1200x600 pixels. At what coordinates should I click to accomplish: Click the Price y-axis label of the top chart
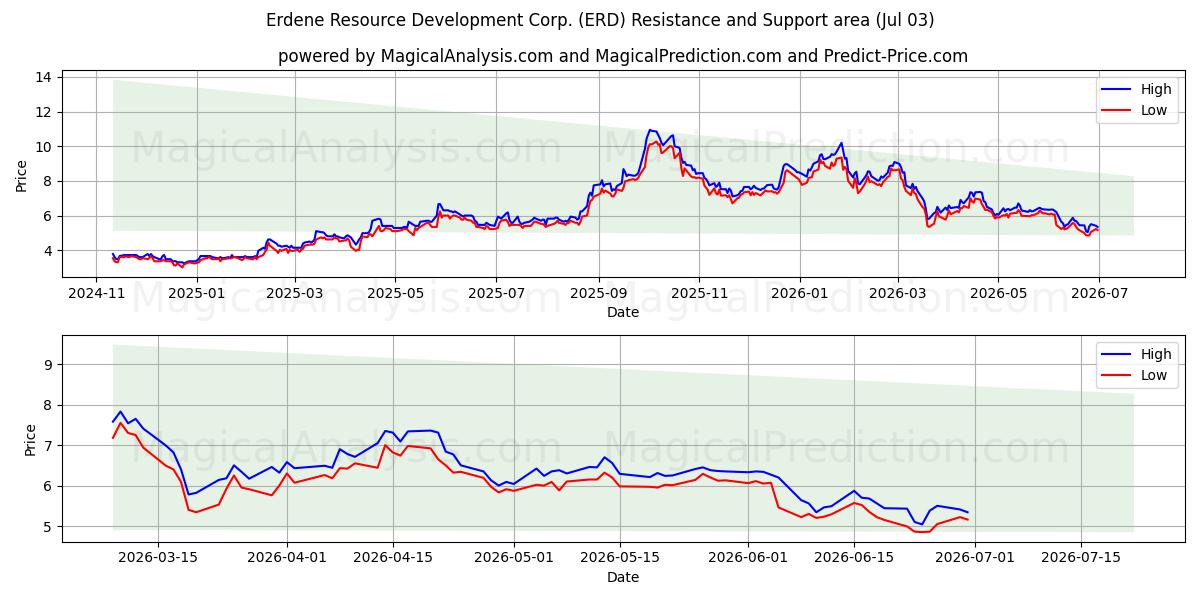click(x=22, y=175)
